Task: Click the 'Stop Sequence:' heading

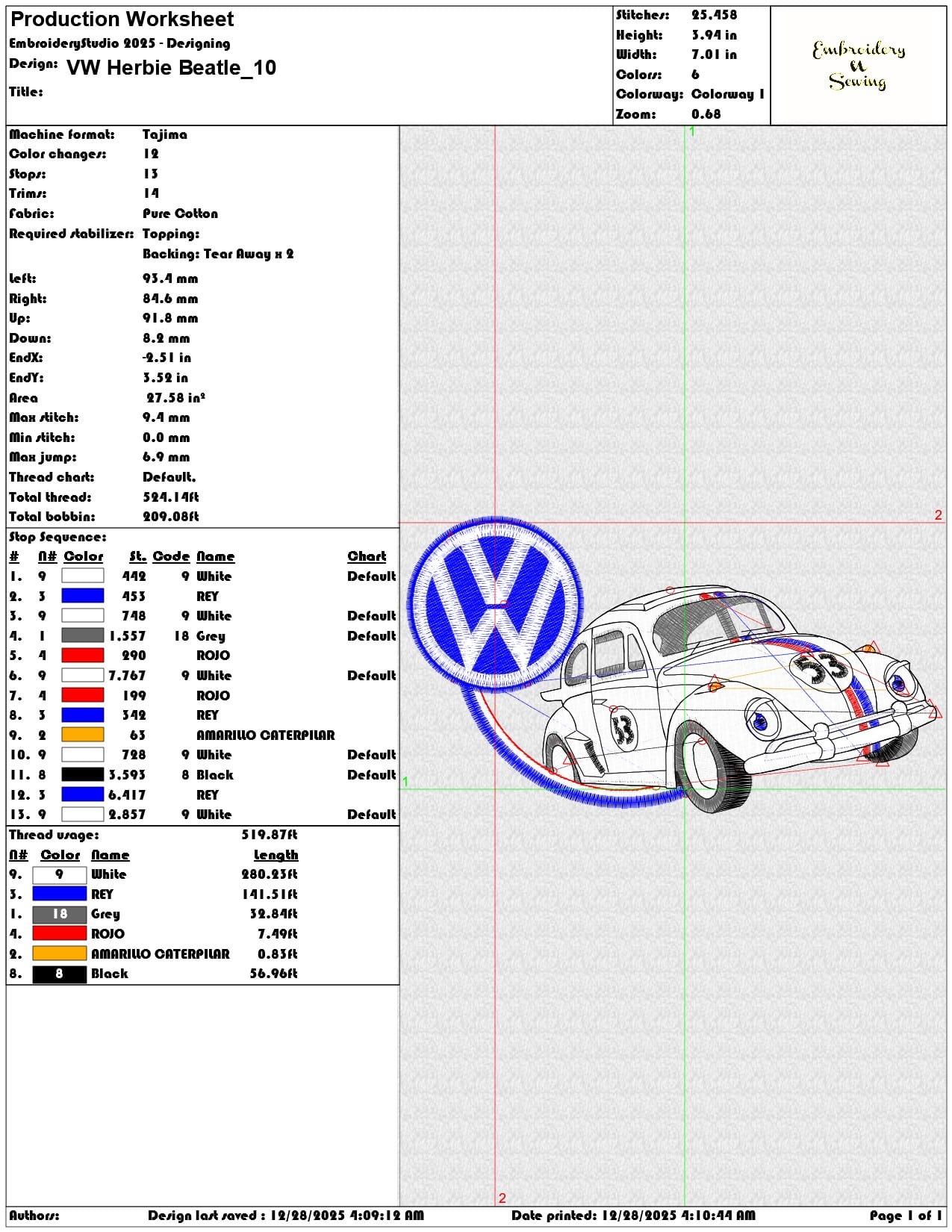Action: point(57,538)
